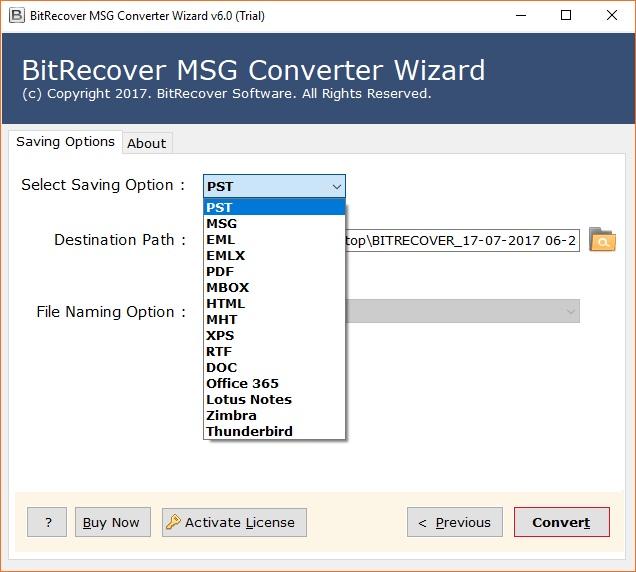Select EML format option

coord(274,239)
